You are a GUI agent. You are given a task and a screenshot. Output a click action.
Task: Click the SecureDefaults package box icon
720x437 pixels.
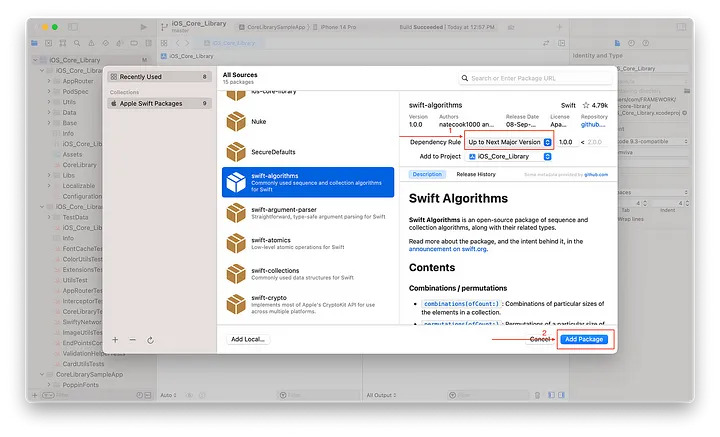pyautogui.click(x=236, y=151)
